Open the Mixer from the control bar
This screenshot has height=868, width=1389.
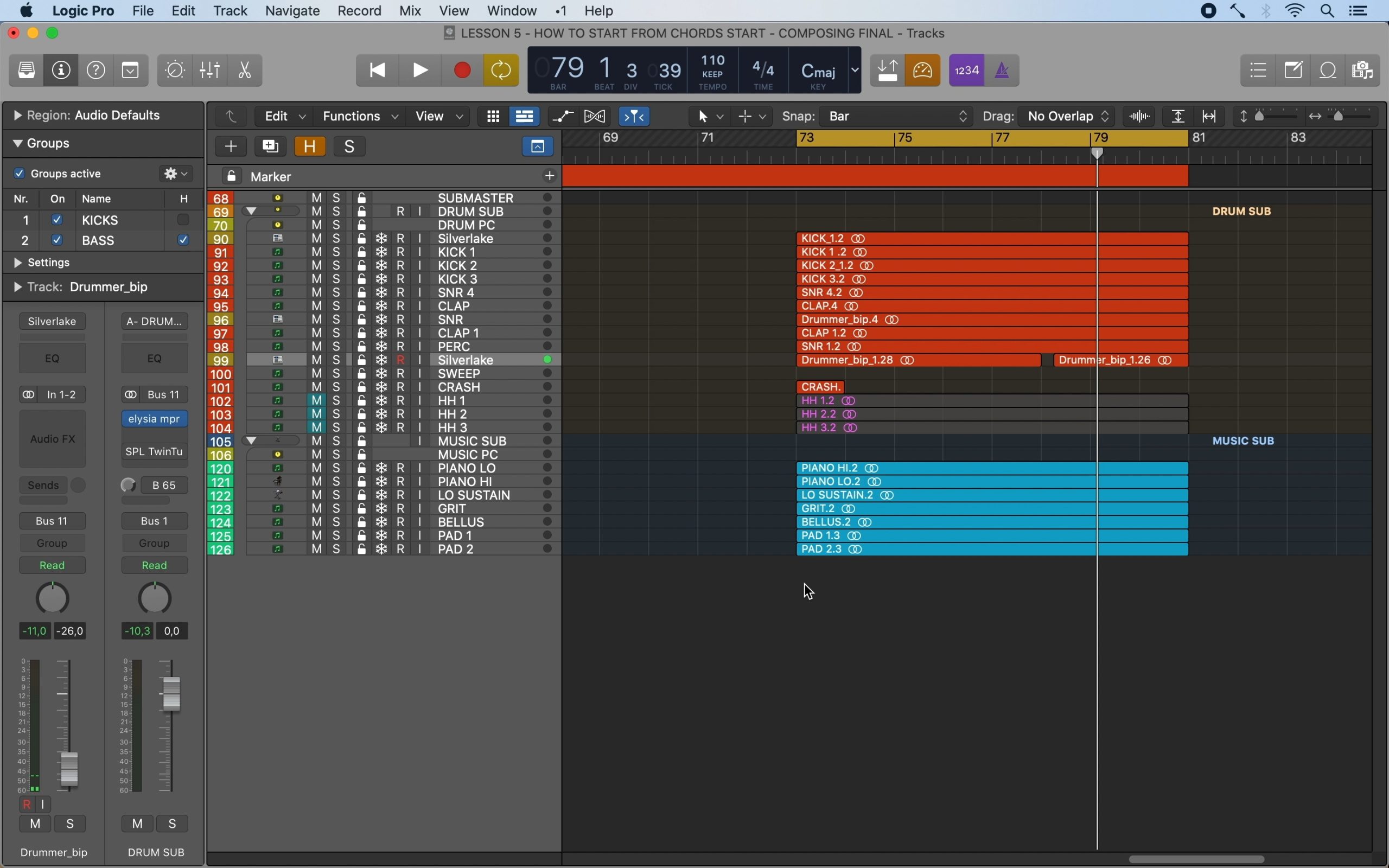point(210,70)
